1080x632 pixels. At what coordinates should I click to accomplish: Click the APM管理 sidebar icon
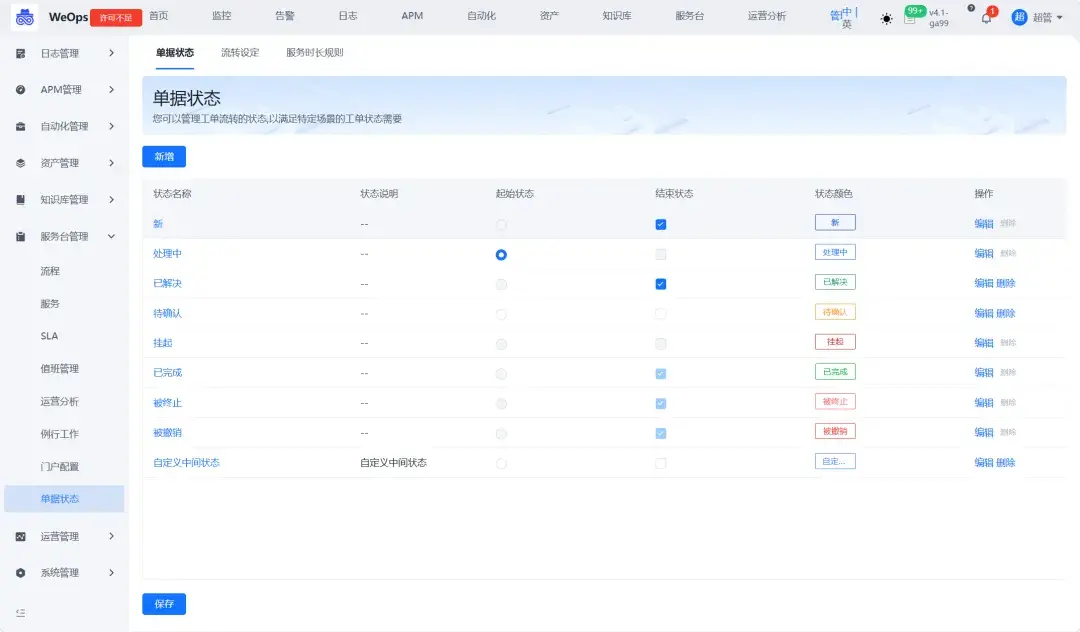(x=21, y=89)
